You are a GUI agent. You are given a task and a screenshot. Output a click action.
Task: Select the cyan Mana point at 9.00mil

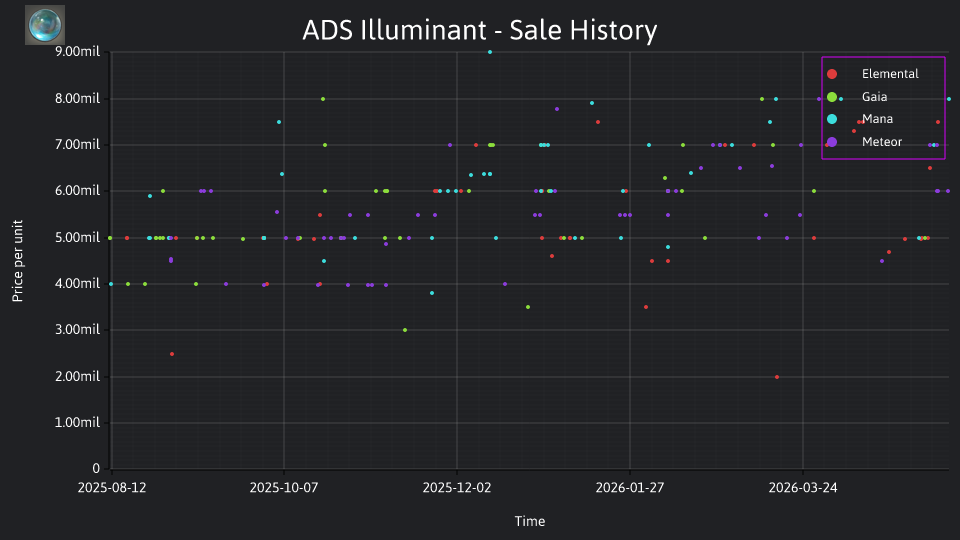tap(490, 52)
